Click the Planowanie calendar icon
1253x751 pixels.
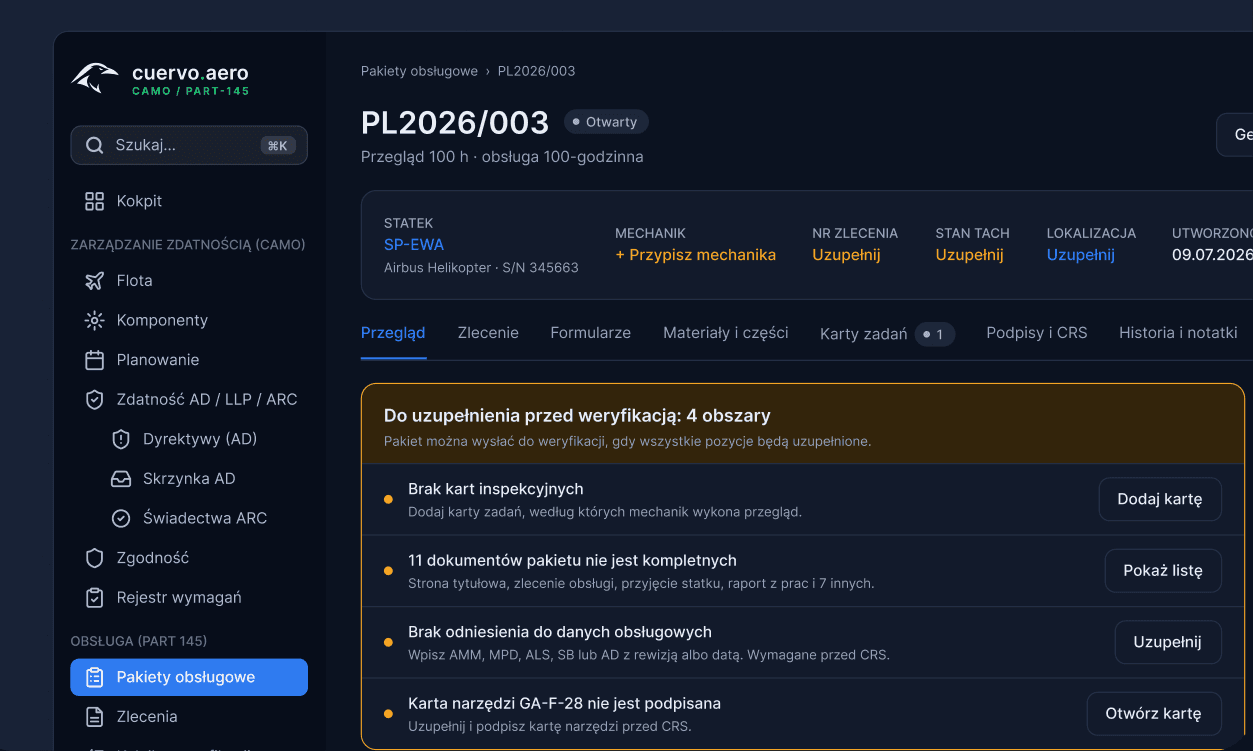(x=95, y=360)
